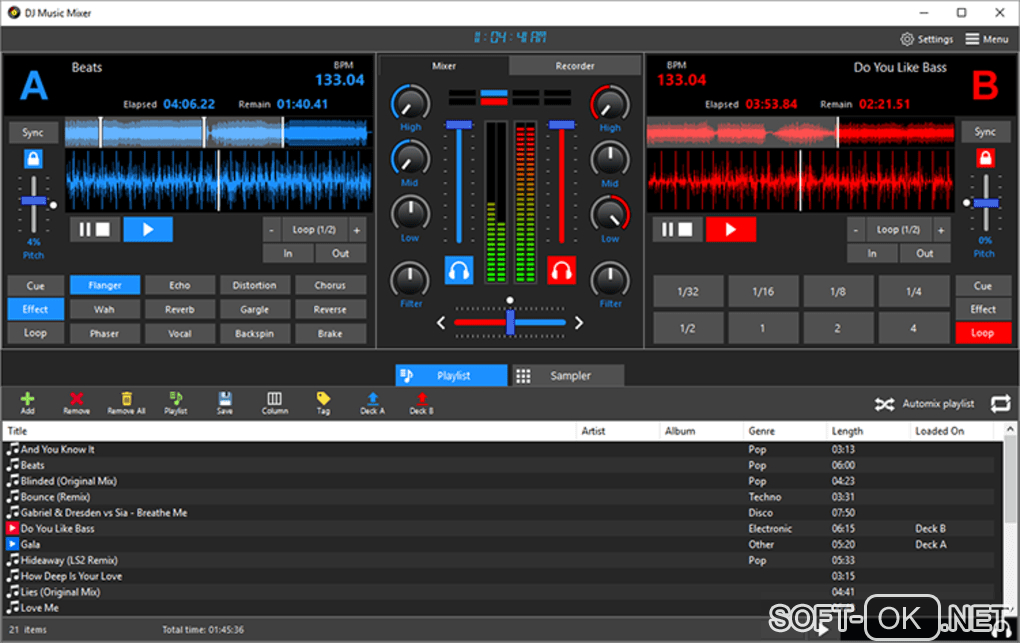The image size is (1020, 643).
Task: Click the Add track plus icon
Action: (x=27, y=400)
